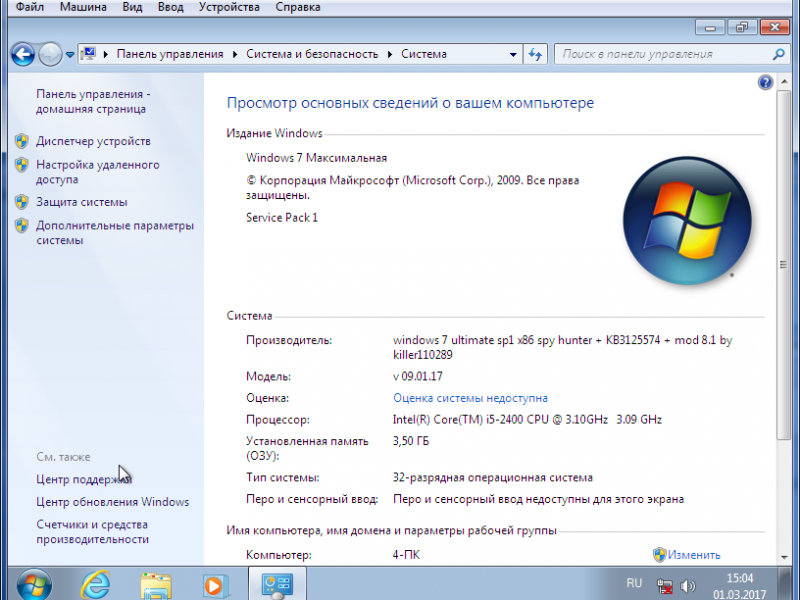The height and width of the screenshot is (600, 800).
Task: Open Дополнительные параметры системы link
Action: 115,233
